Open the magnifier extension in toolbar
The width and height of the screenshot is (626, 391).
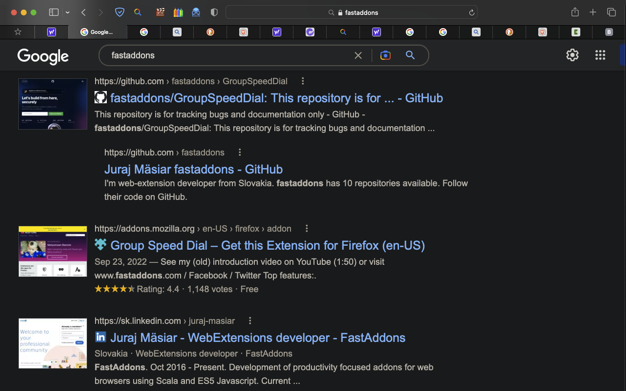(x=138, y=12)
